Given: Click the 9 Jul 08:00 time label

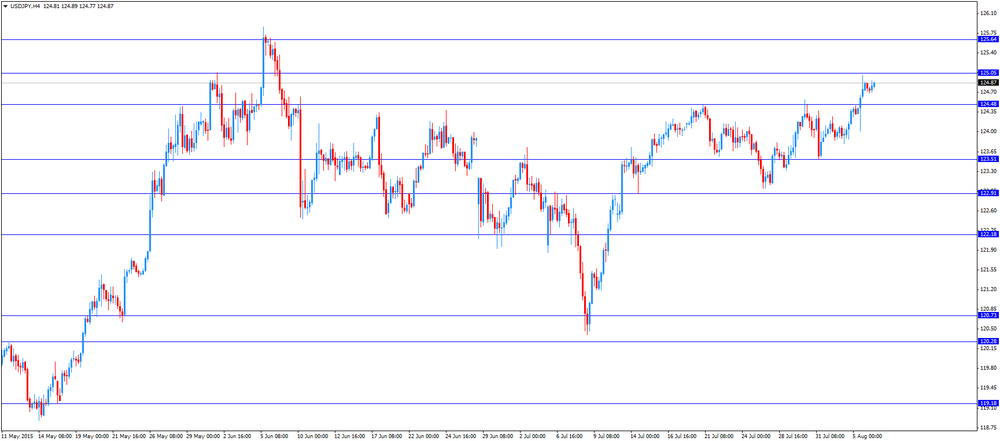Looking at the screenshot, I should pos(607,437).
